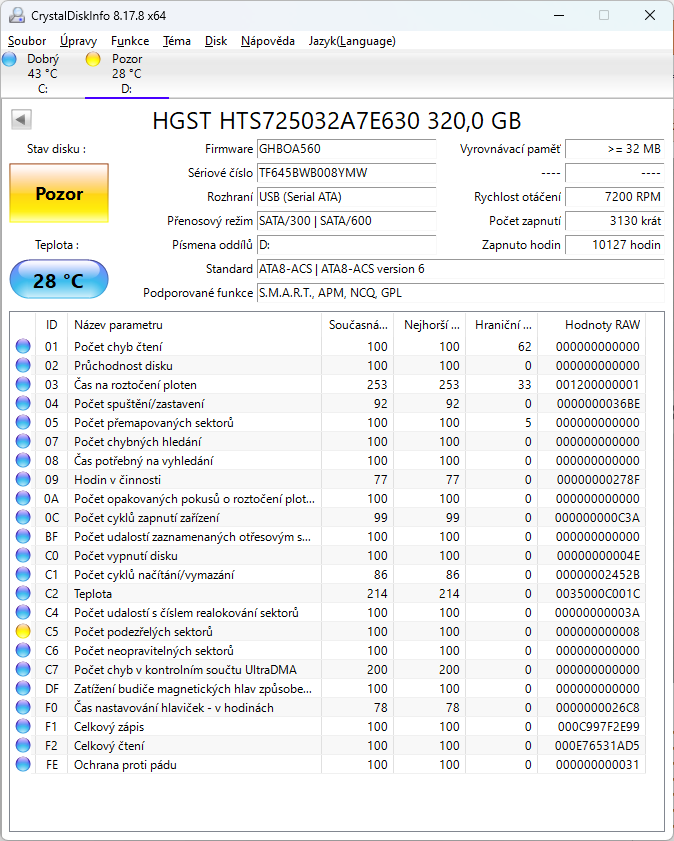Open the Funkce menu
Image resolution: width=674 pixels, height=841 pixels.
pos(130,41)
